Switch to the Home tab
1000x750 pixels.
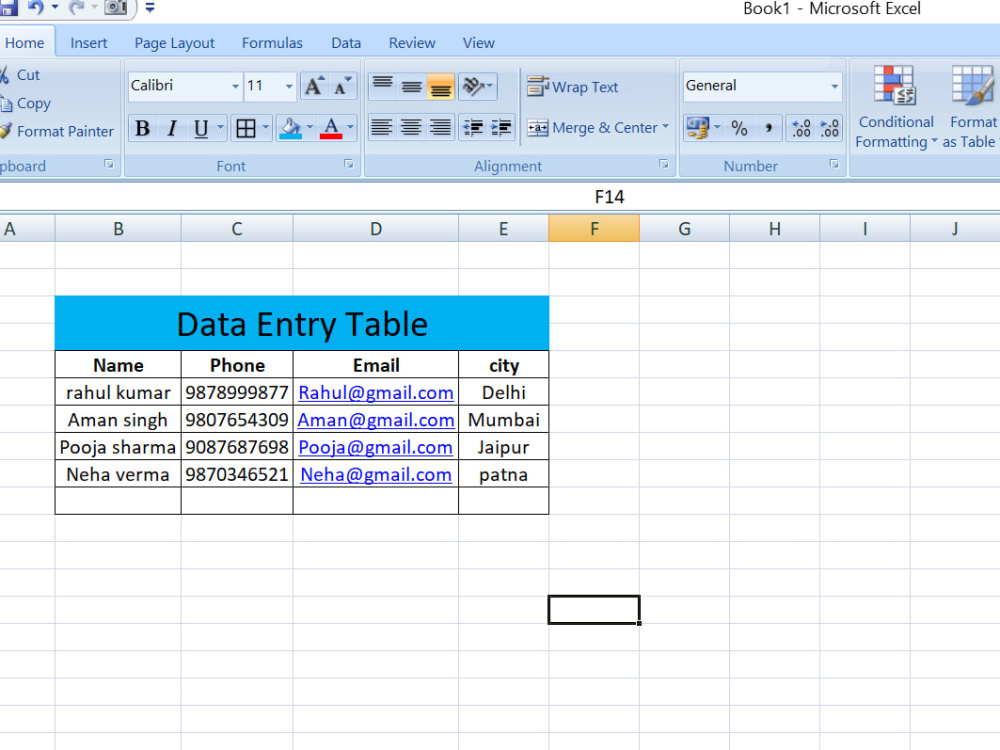[25, 43]
